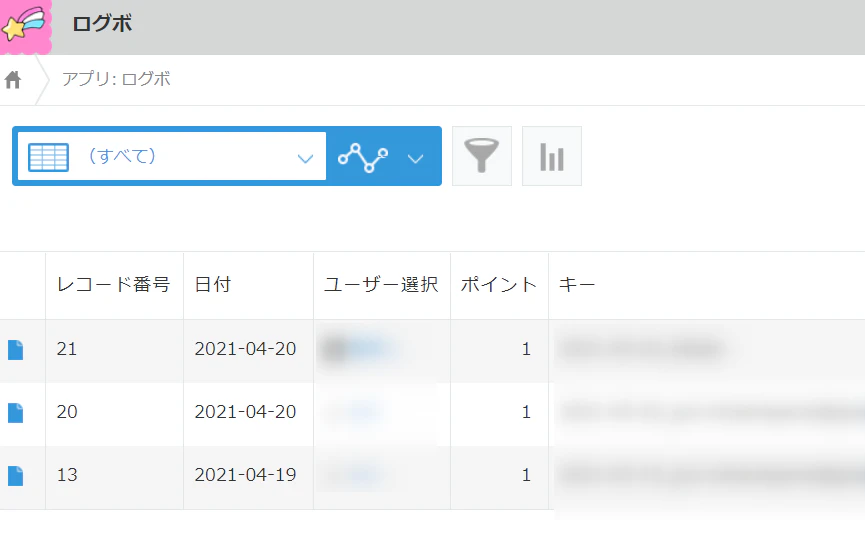This screenshot has height=534, width=865.
Task: Open record 13 details icon
Action: tap(15, 476)
